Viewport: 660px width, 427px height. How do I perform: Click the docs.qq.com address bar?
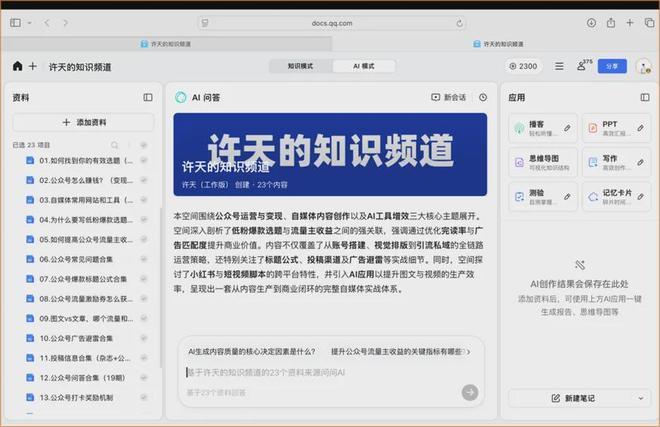click(x=332, y=23)
